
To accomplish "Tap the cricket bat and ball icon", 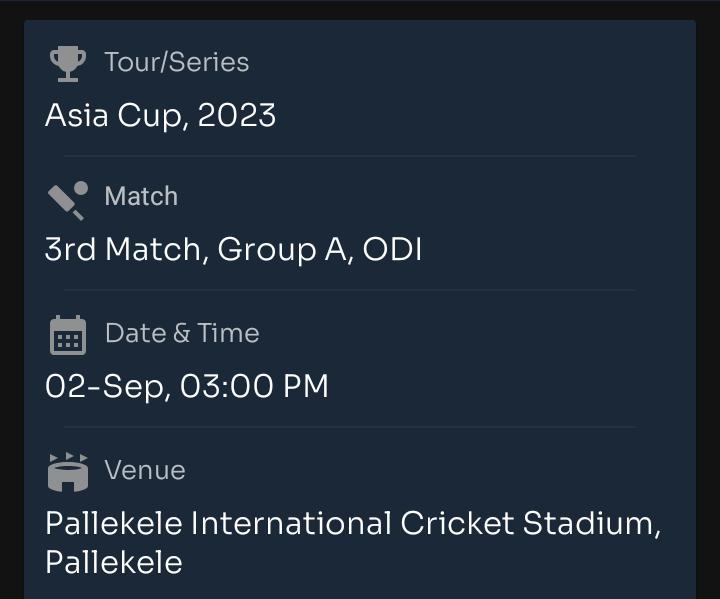I will [68, 199].
